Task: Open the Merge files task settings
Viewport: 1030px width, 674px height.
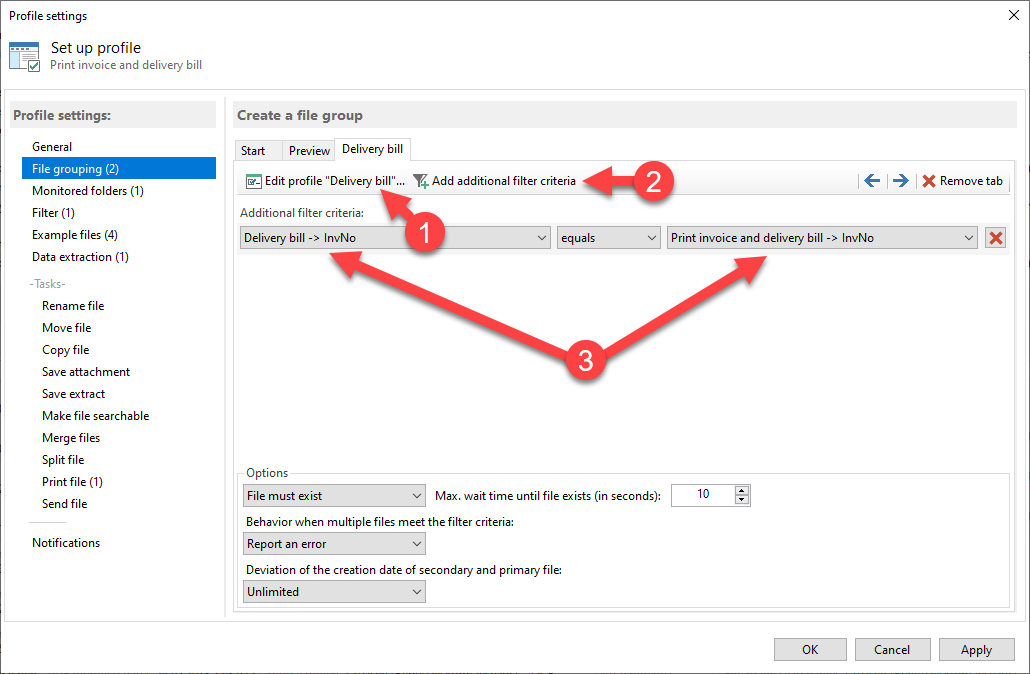Action: tap(71, 438)
